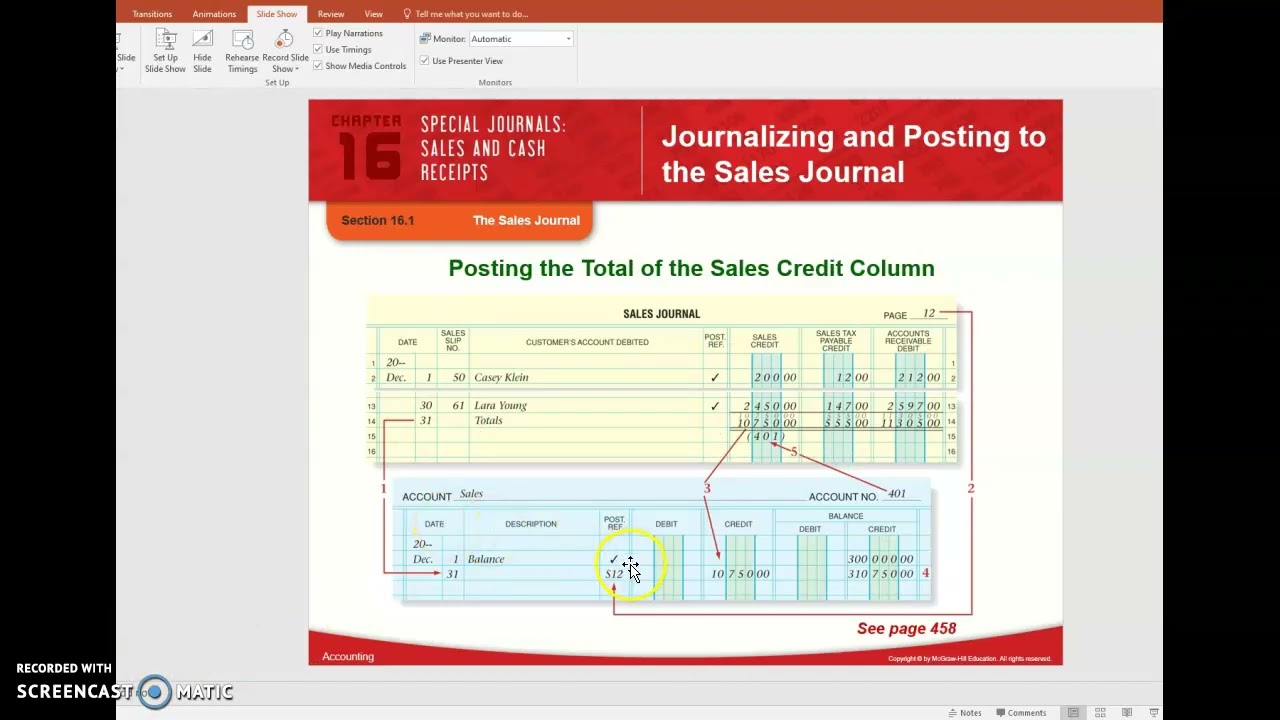Open the Monitor Automatic dropdown
This screenshot has width=1280, height=720.
[x=568, y=39]
